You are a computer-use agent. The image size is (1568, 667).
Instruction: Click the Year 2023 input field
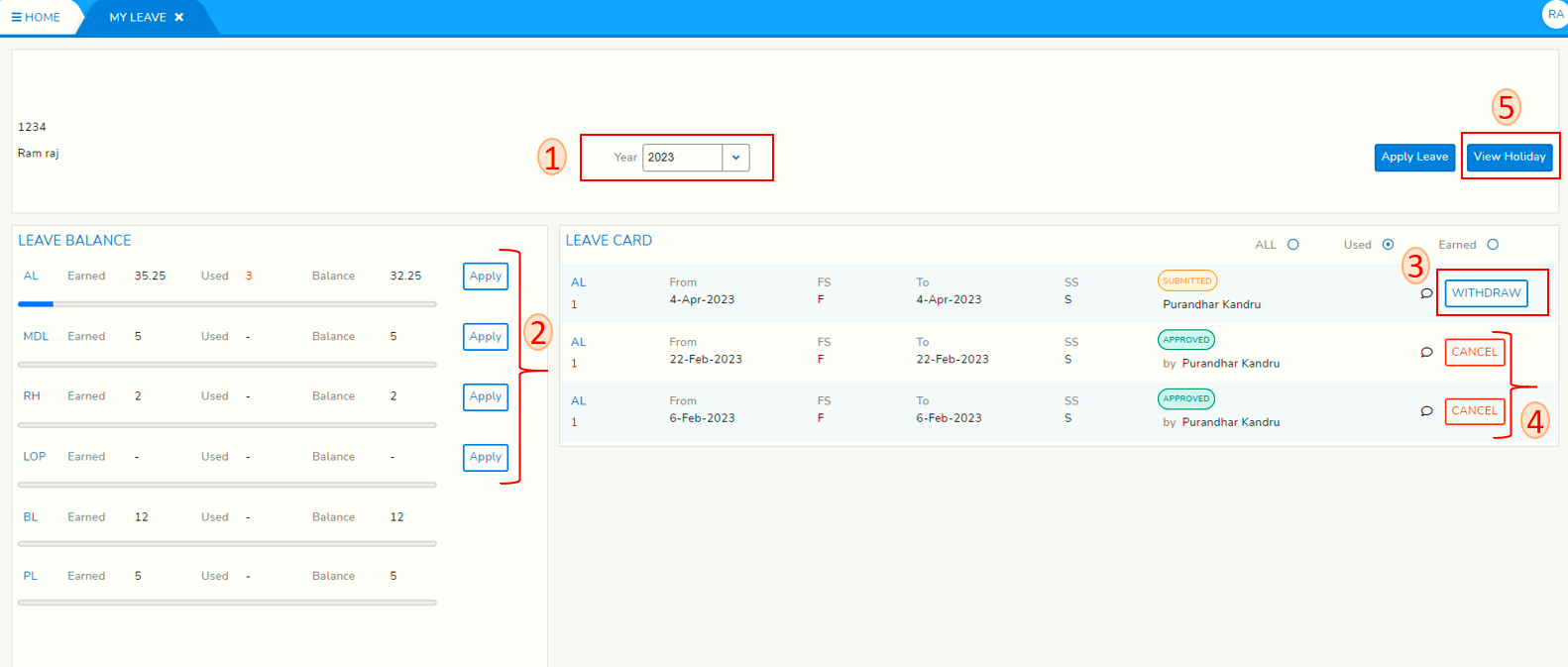point(682,158)
